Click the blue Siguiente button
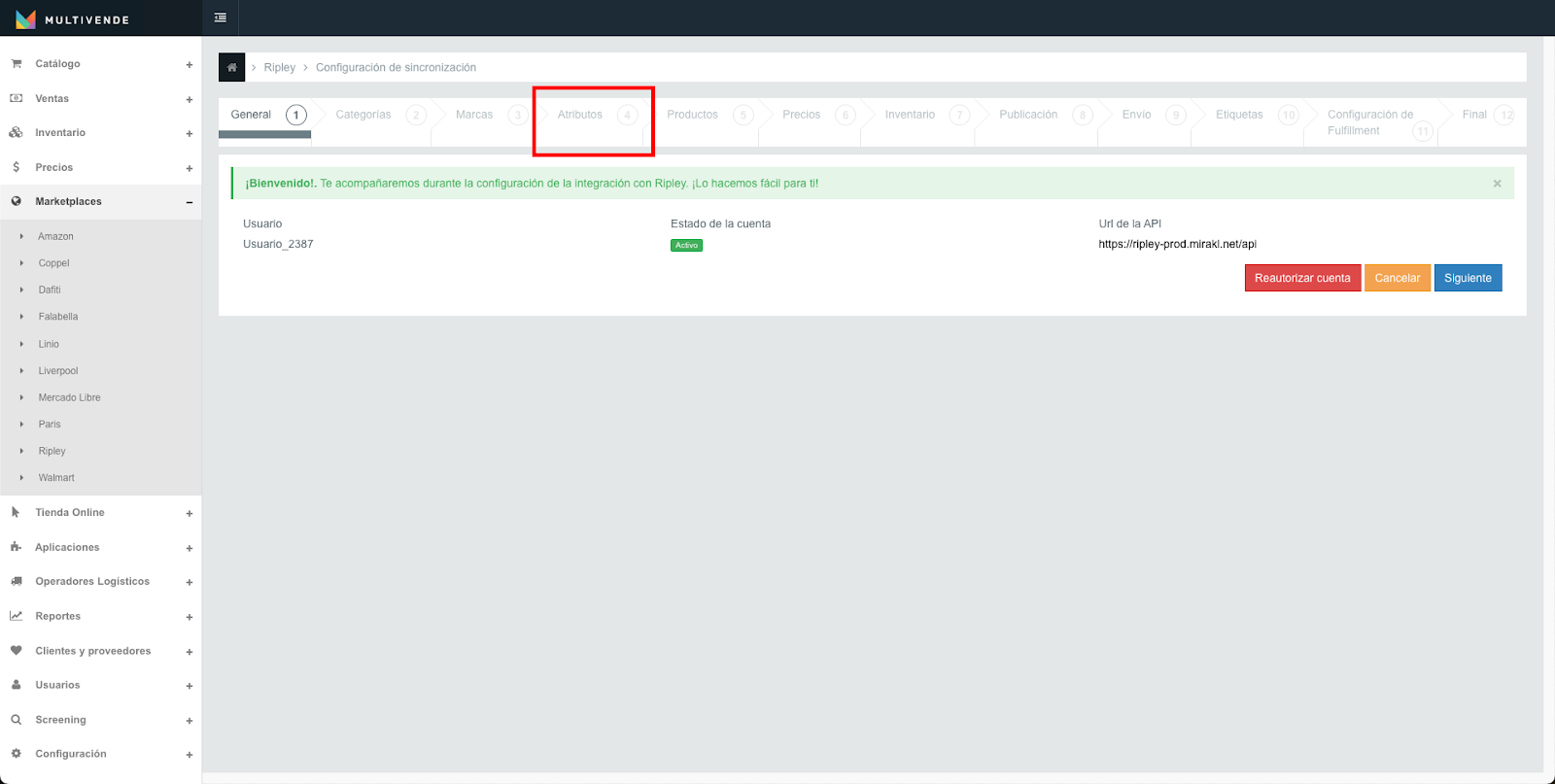1555x784 pixels. 1468,278
